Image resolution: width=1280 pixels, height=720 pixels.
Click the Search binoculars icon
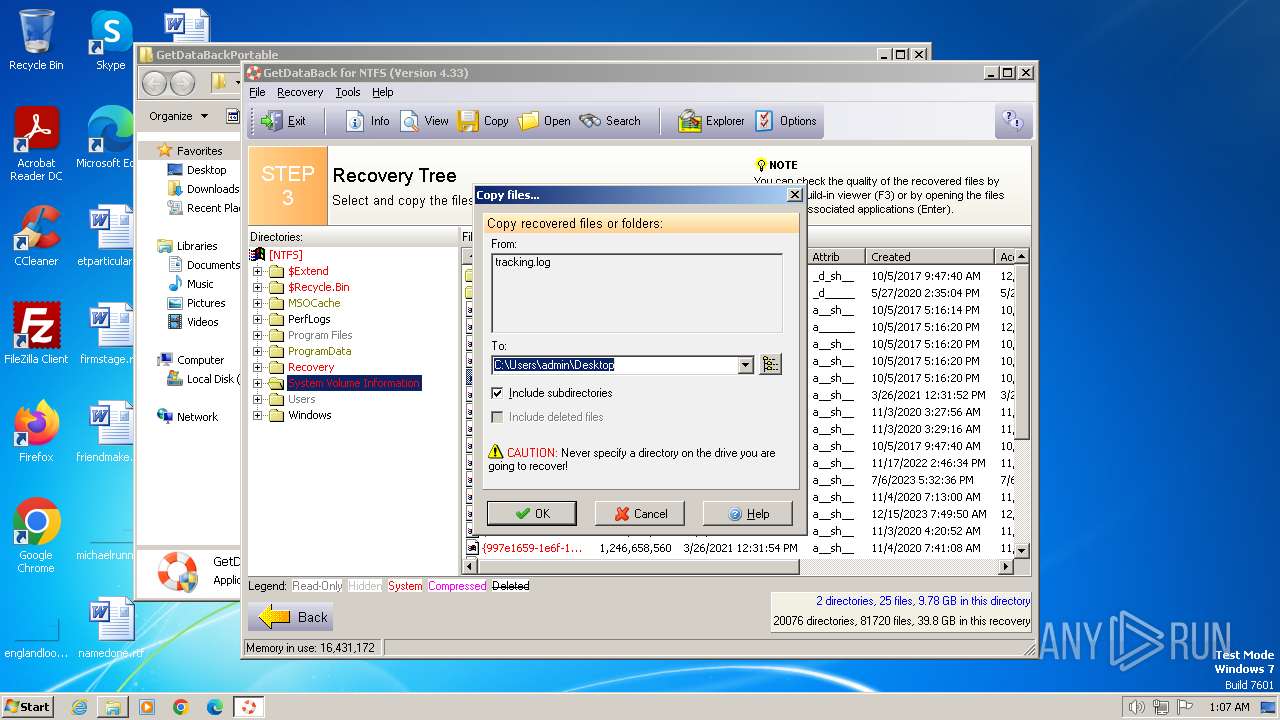click(610, 121)
